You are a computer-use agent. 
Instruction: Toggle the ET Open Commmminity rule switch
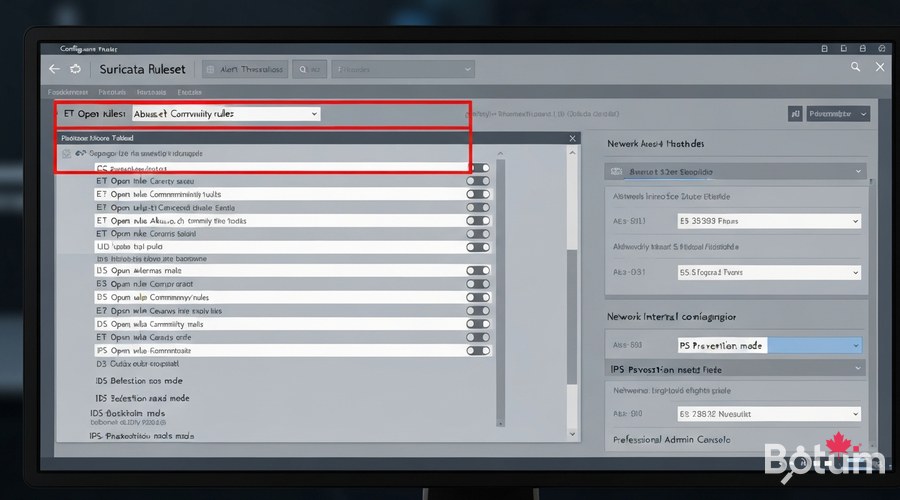pos(478,194)
